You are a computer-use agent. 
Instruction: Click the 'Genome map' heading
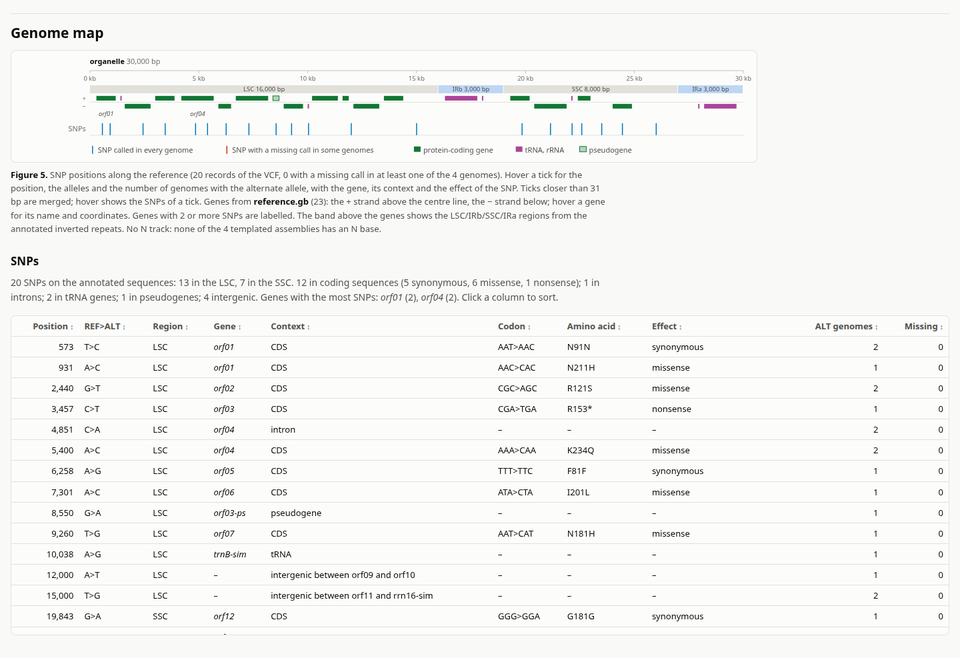click(57, 33)
